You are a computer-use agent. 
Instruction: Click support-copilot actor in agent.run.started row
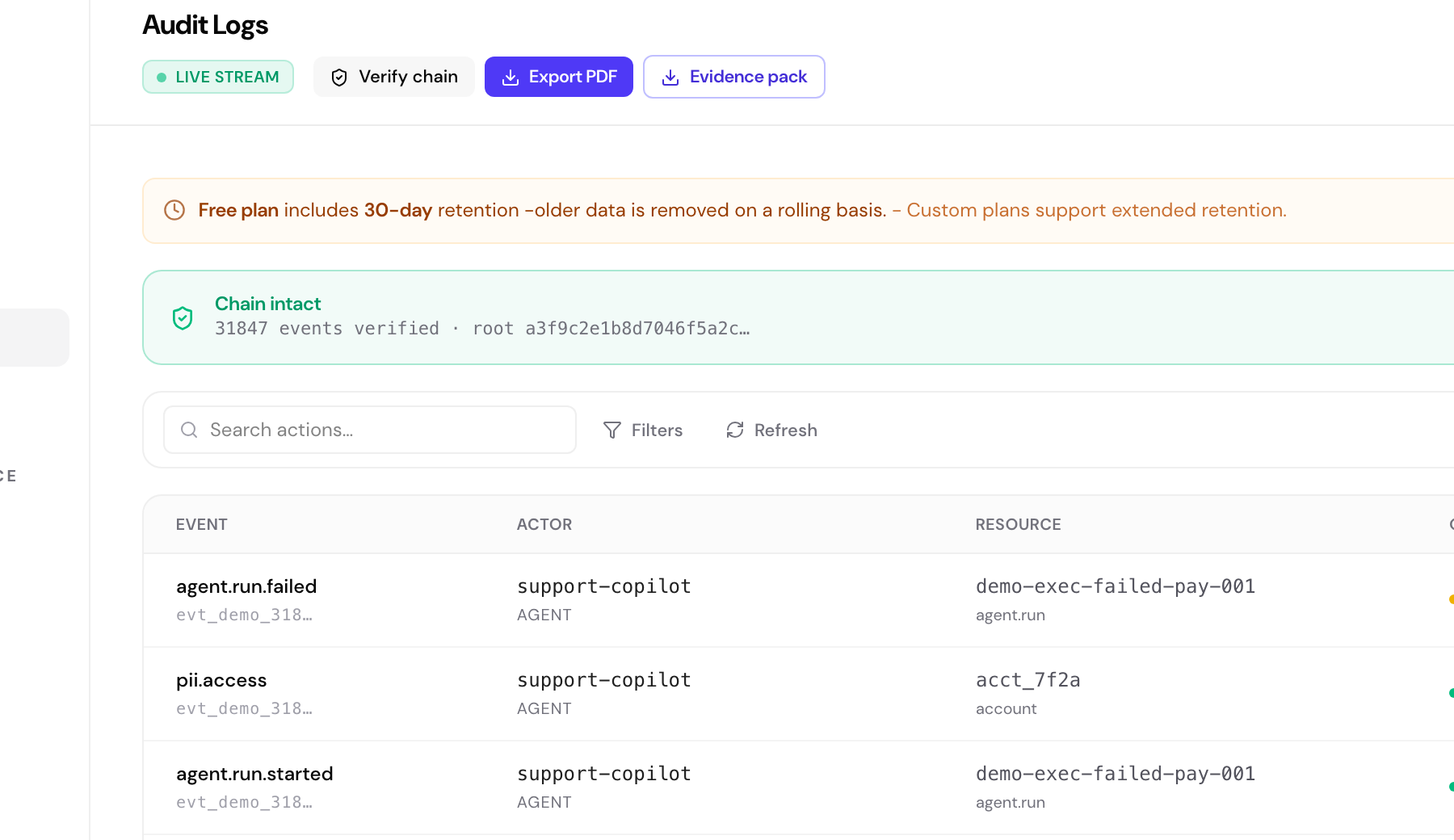pos(604,774)
